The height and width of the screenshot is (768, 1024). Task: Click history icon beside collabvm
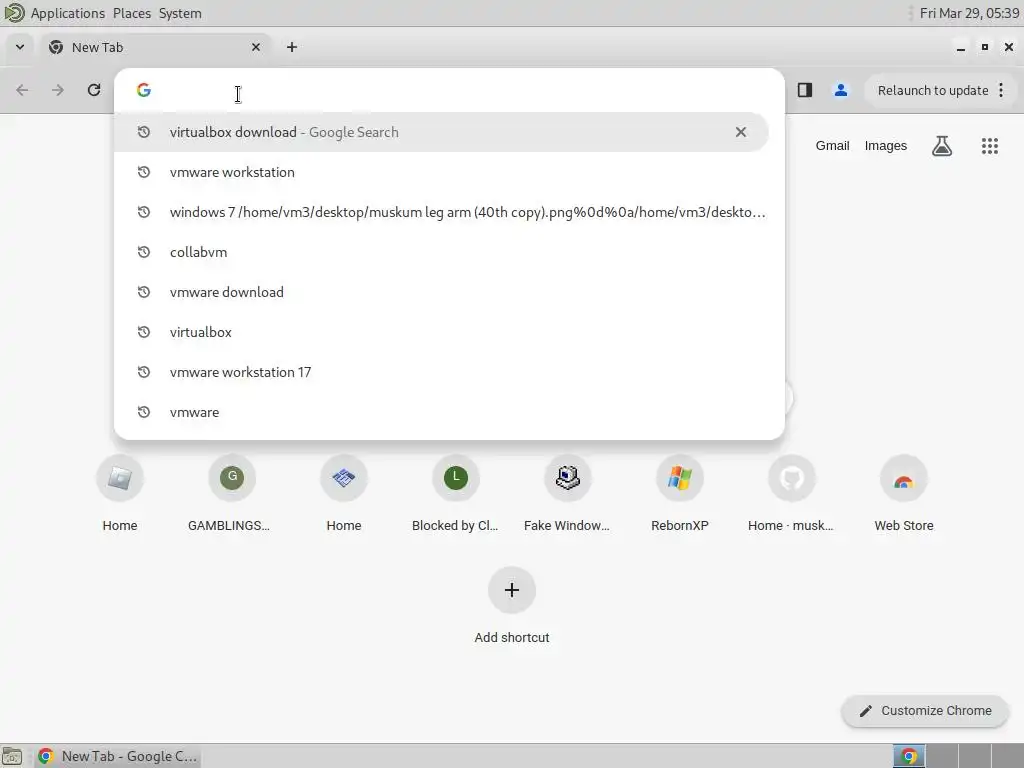click(144, 252)
